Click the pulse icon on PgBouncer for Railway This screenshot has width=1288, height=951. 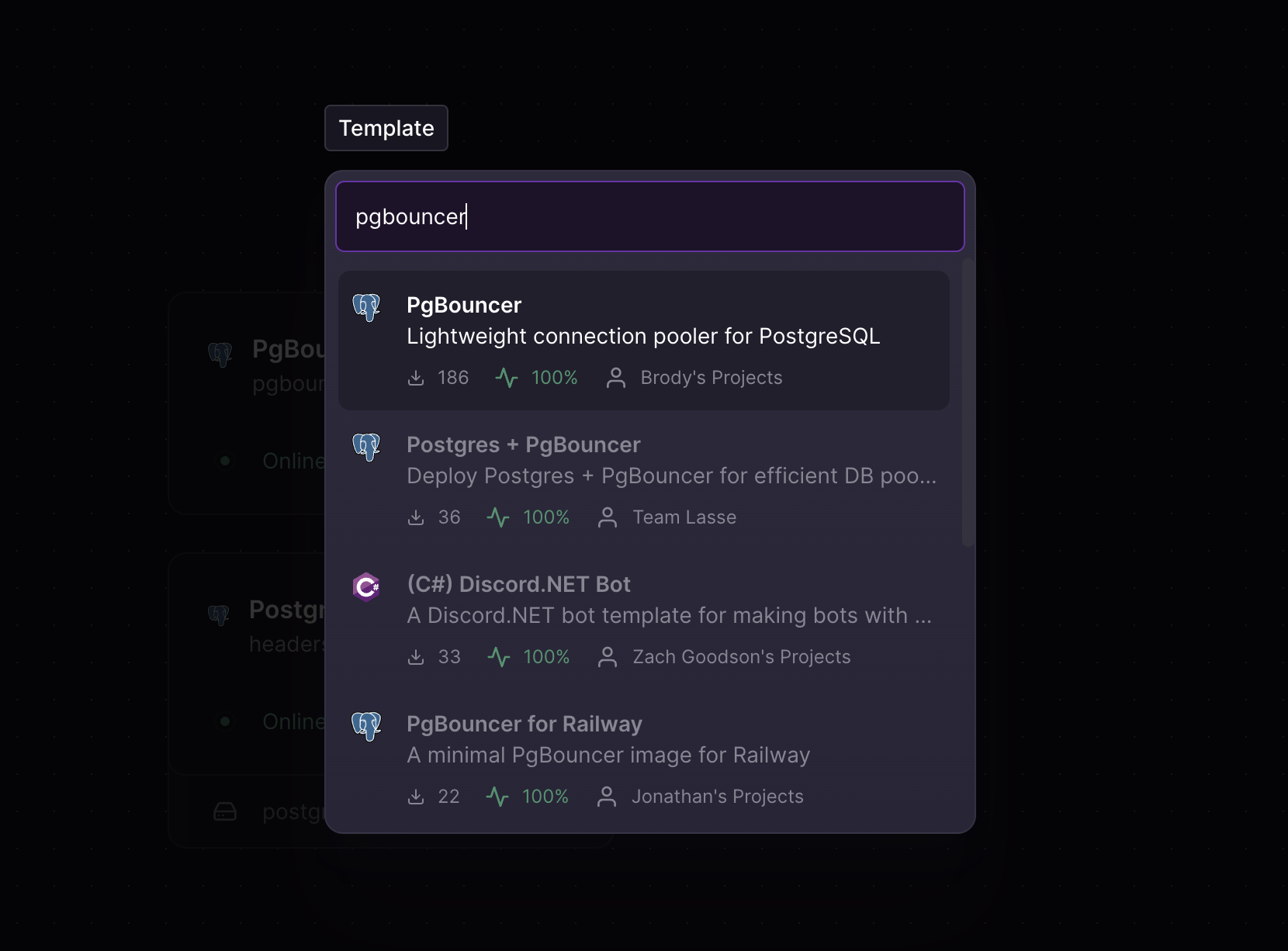(x=497, y=797)
